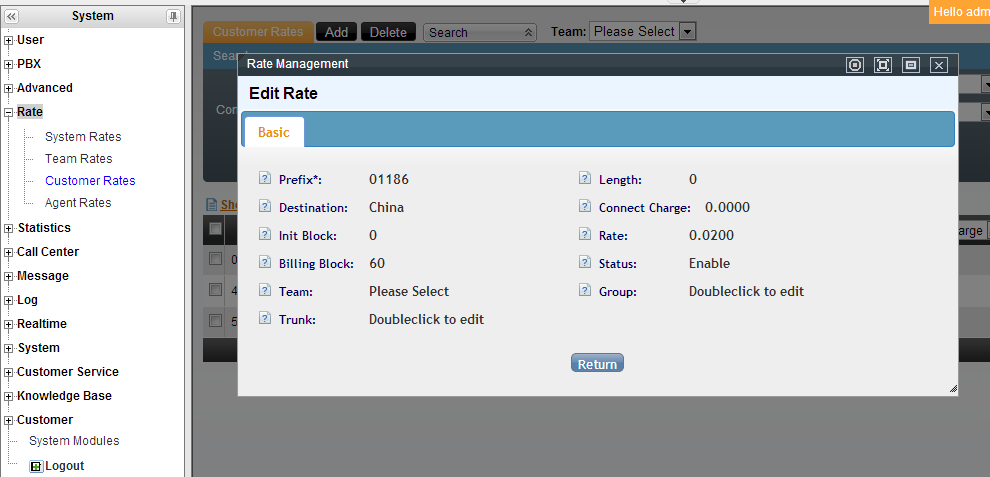Click the Search field in toolbar
This screenshot has width=990, height=477.
tap(472, 32)
